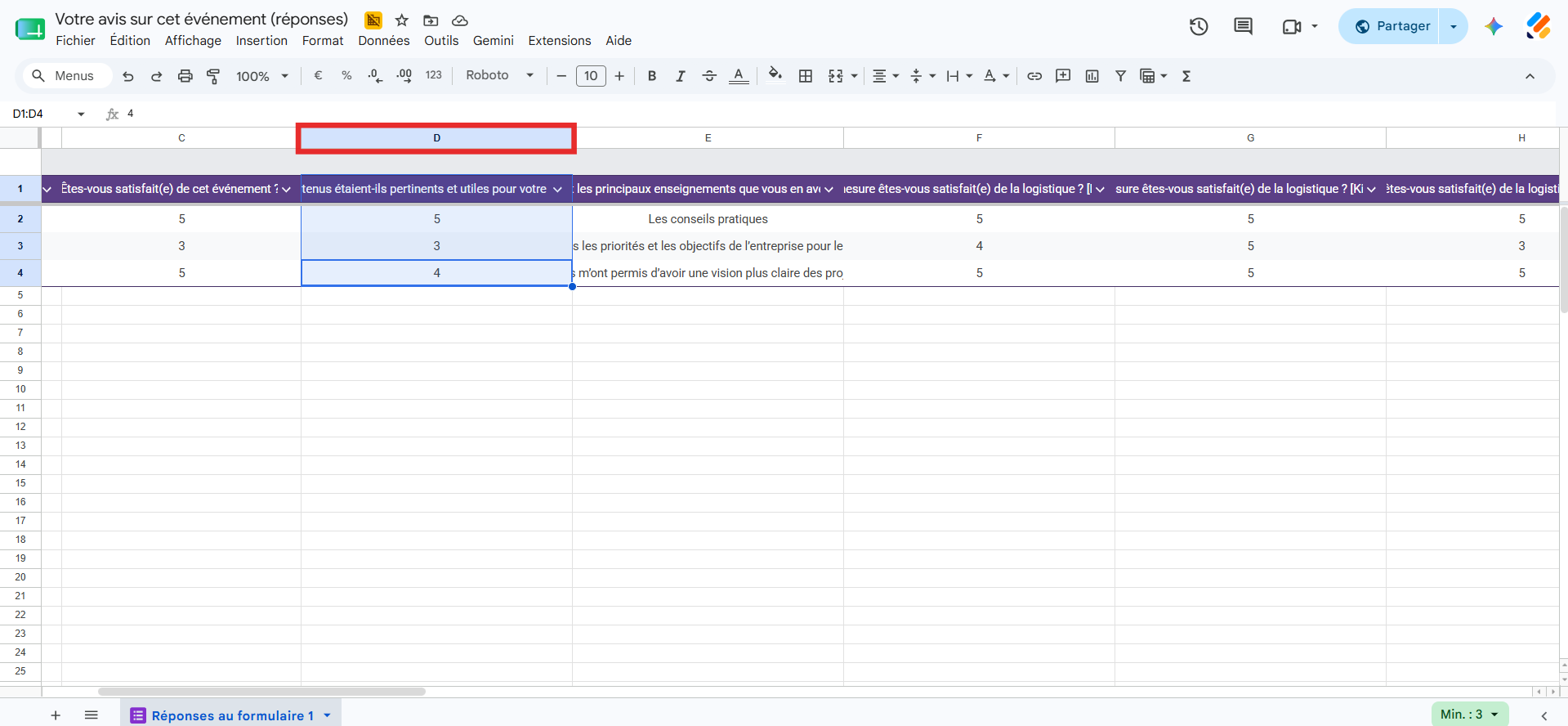The image size is (1568, 726).
Task: Open number format 123 menu
Action: tap(433, 75)
